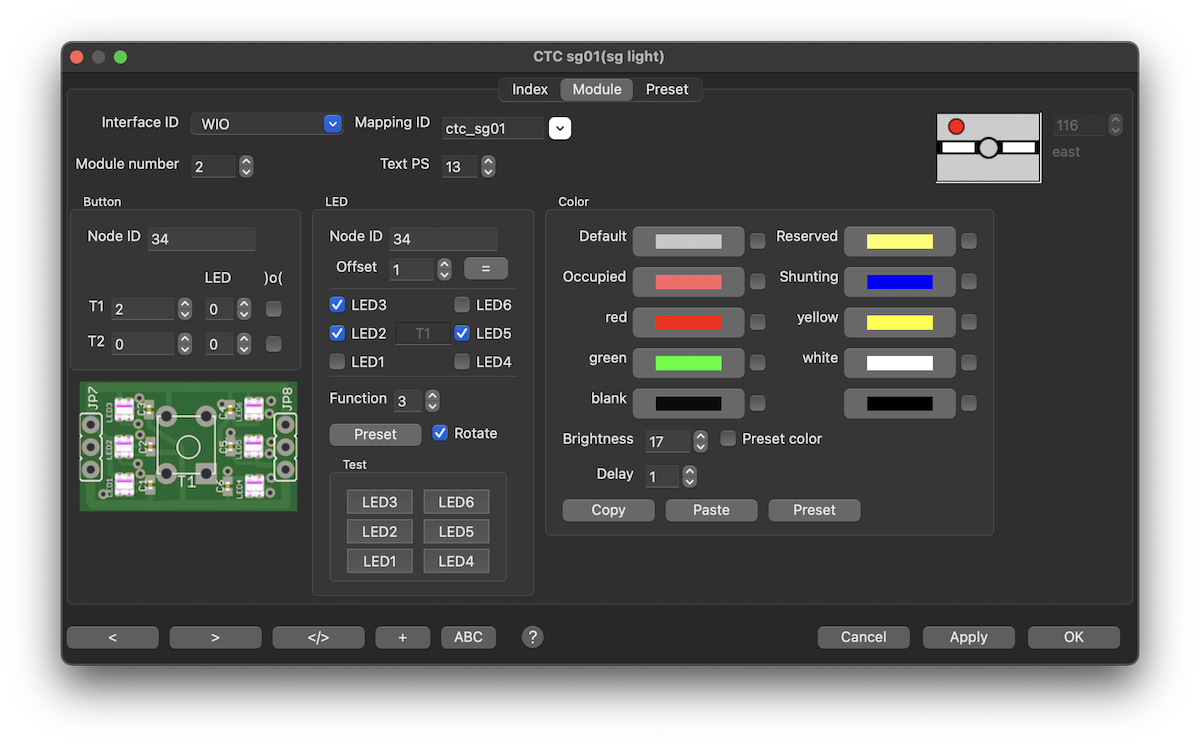Uncheck the LED3 checkbox

338,305
